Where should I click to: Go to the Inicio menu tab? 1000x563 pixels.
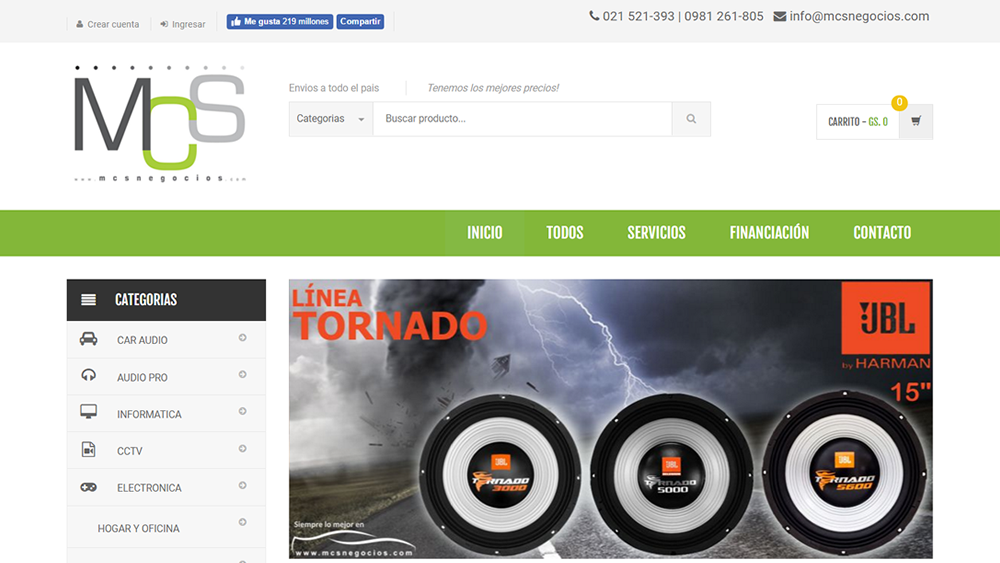[x=485, y=233]
